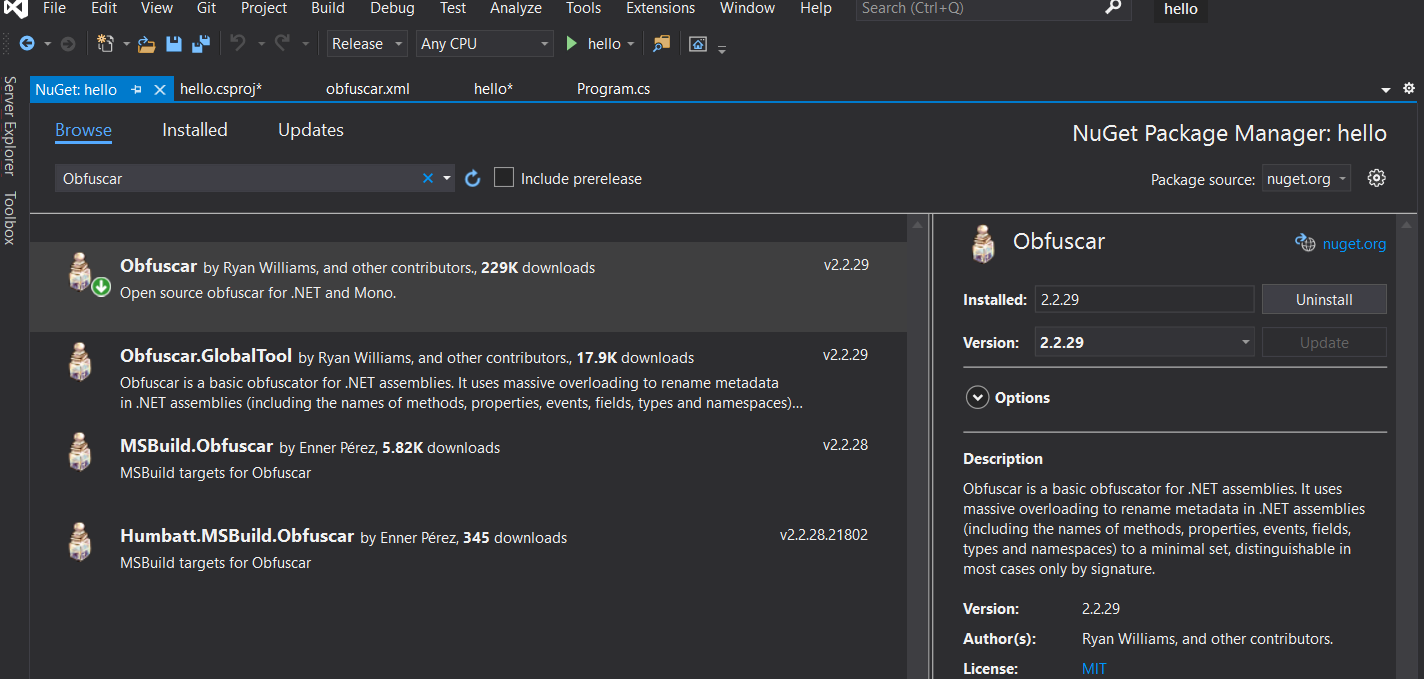1424x679 pixels.
Task: Click the Obfuscar.GlobalTool package icon
Action: (81, 361)
